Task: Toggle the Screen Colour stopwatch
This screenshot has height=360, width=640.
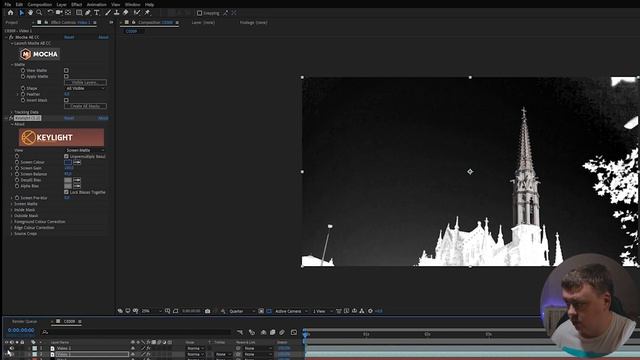Action: point(17,162)
